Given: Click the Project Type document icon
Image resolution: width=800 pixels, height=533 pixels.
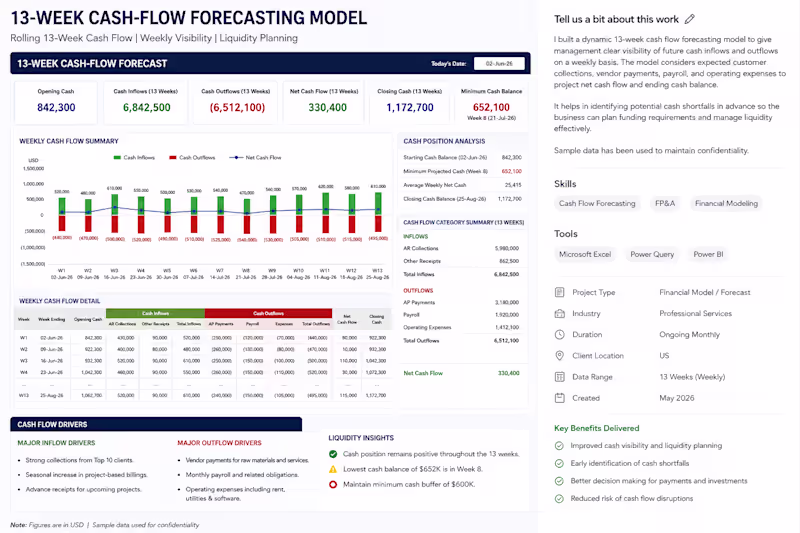Looking at the screenshot, I should click(x=560, y=292).
